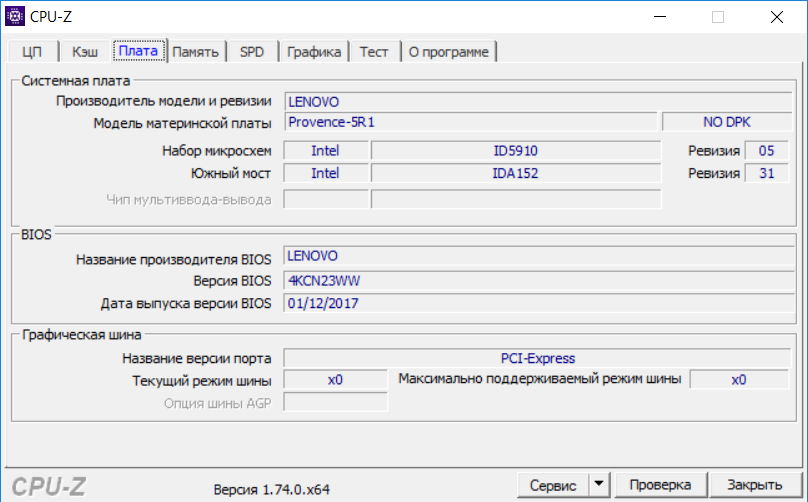Select the motherboard model Provence-5R1
Screen dimensions: 808x502
tap(470, 122)
